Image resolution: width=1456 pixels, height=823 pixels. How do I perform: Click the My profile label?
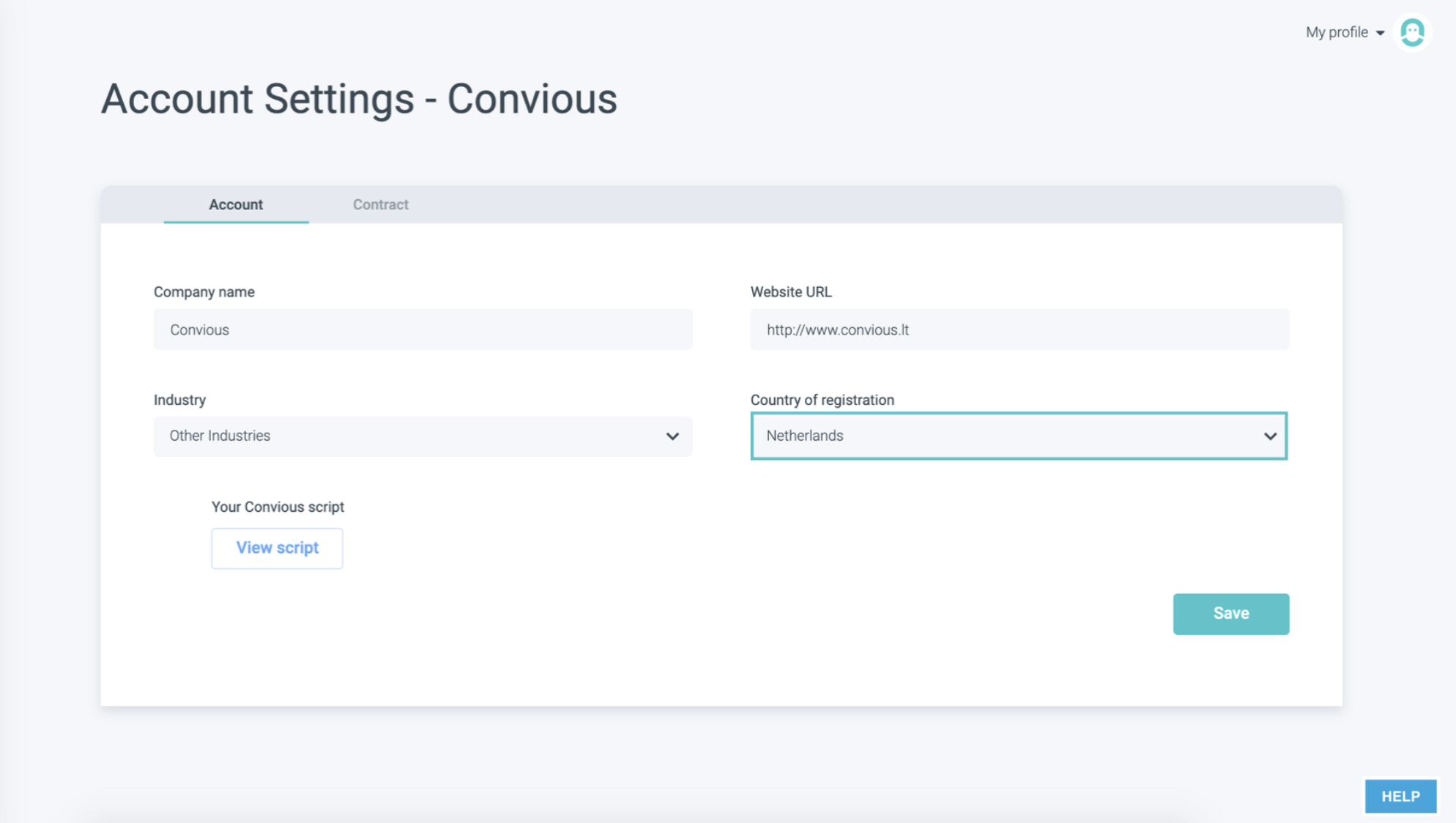point(1336,32)
